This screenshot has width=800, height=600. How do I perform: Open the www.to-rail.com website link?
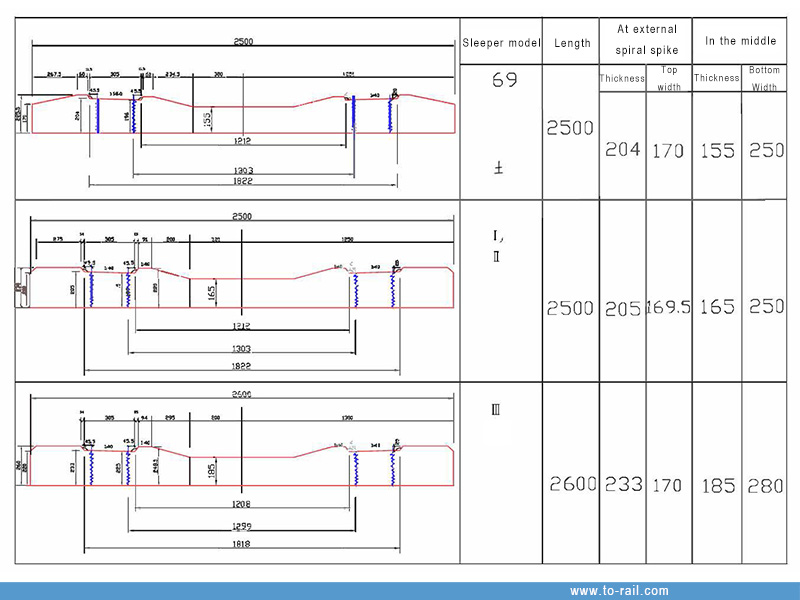point(619,591)
